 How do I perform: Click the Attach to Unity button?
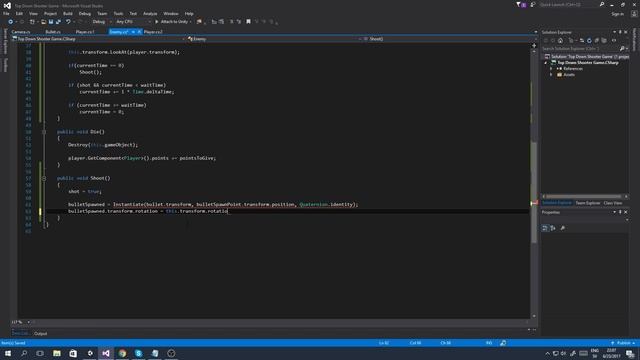click(173, 22)
